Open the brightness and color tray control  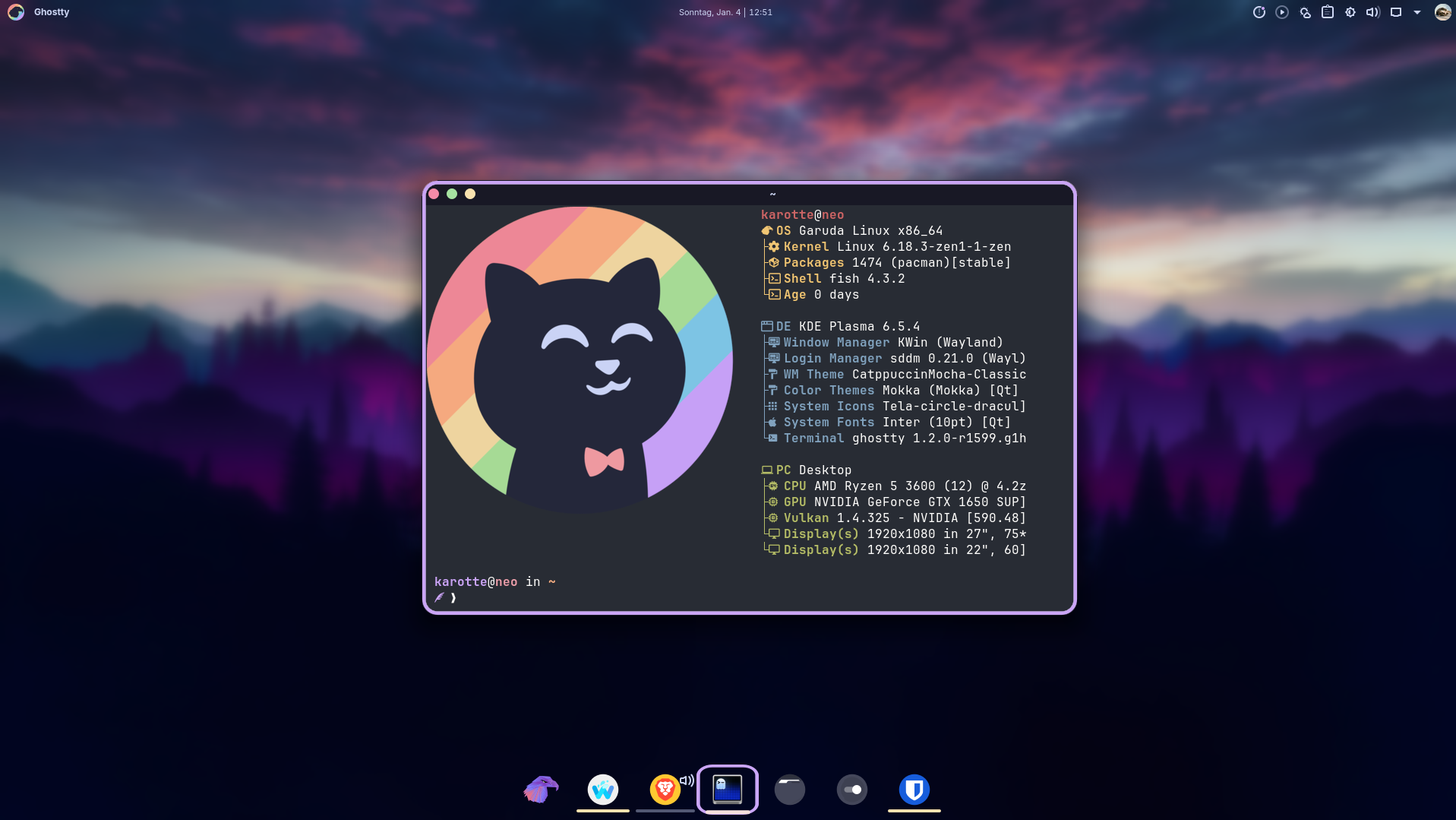tap(1350, 12)
